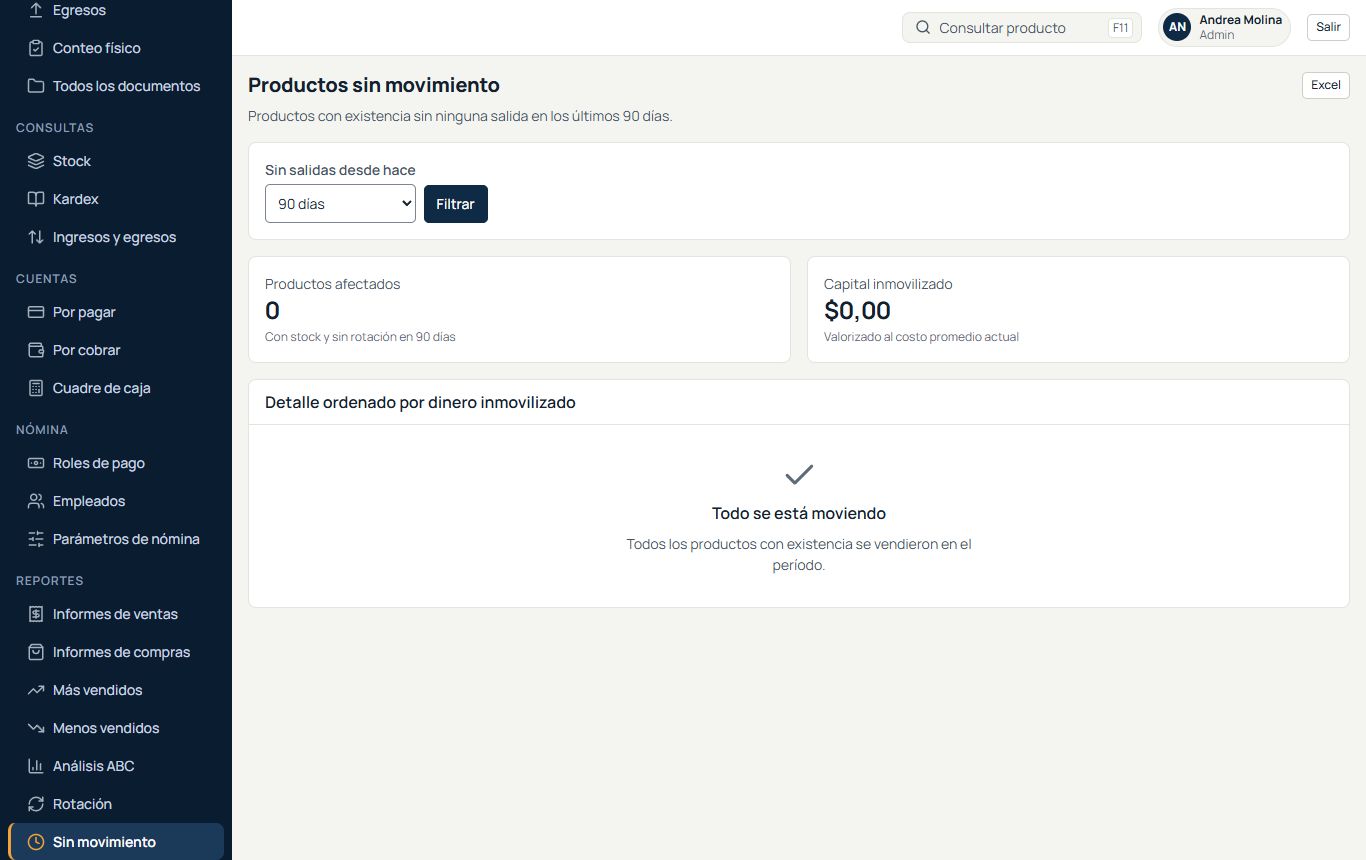The width and height of the screenshot is (1366, 860).
Task: Open the Más vendidos report
Action: (116, 690)
